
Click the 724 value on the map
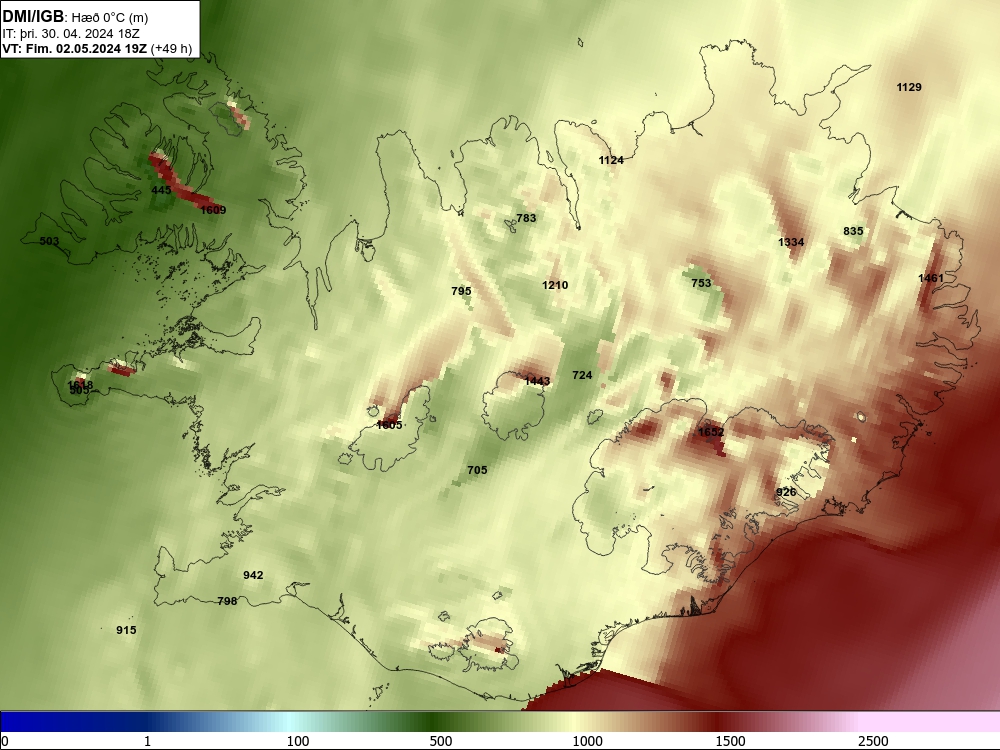coord(582,375)
